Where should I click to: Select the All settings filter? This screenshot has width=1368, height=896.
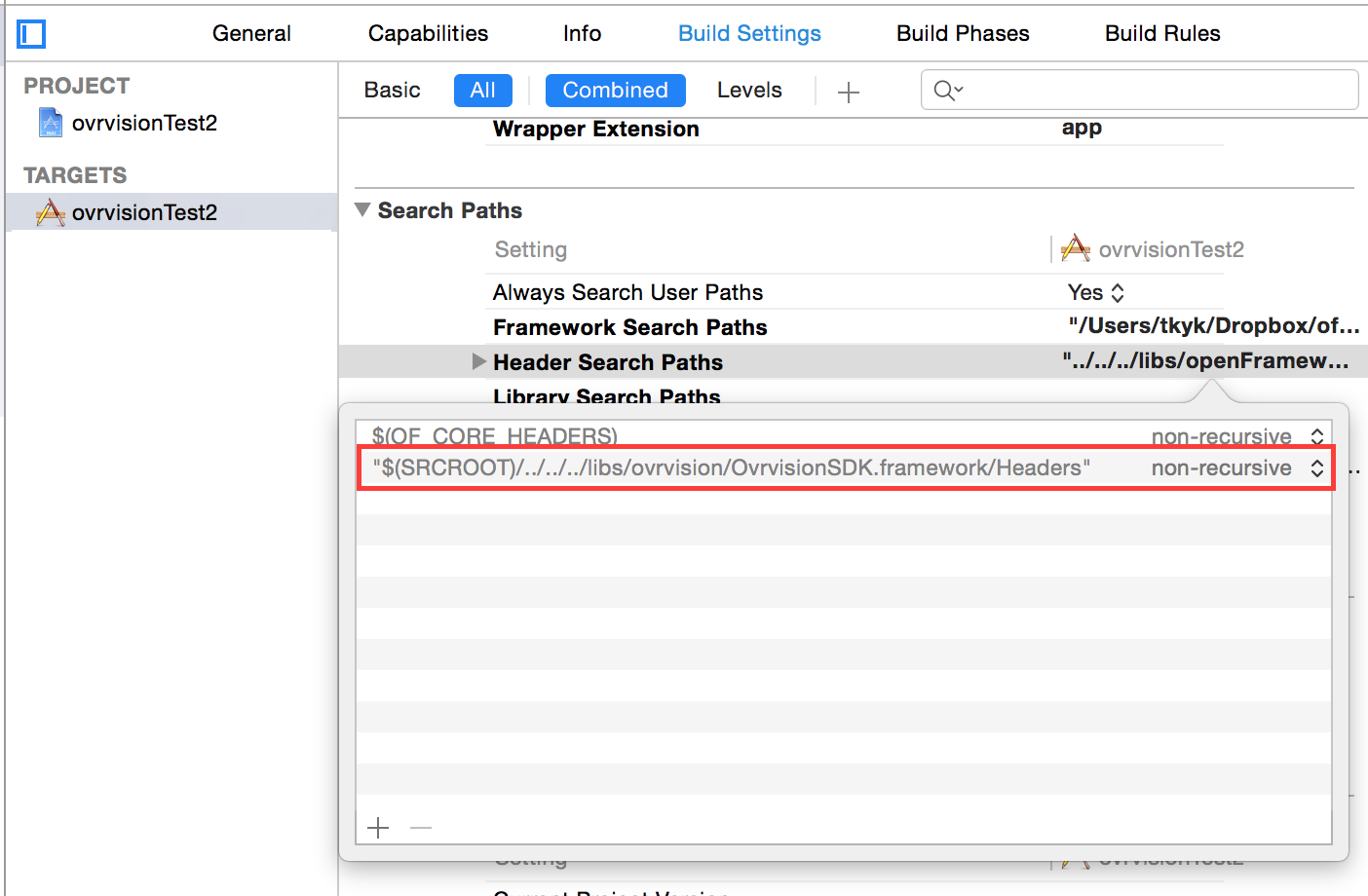482,91
